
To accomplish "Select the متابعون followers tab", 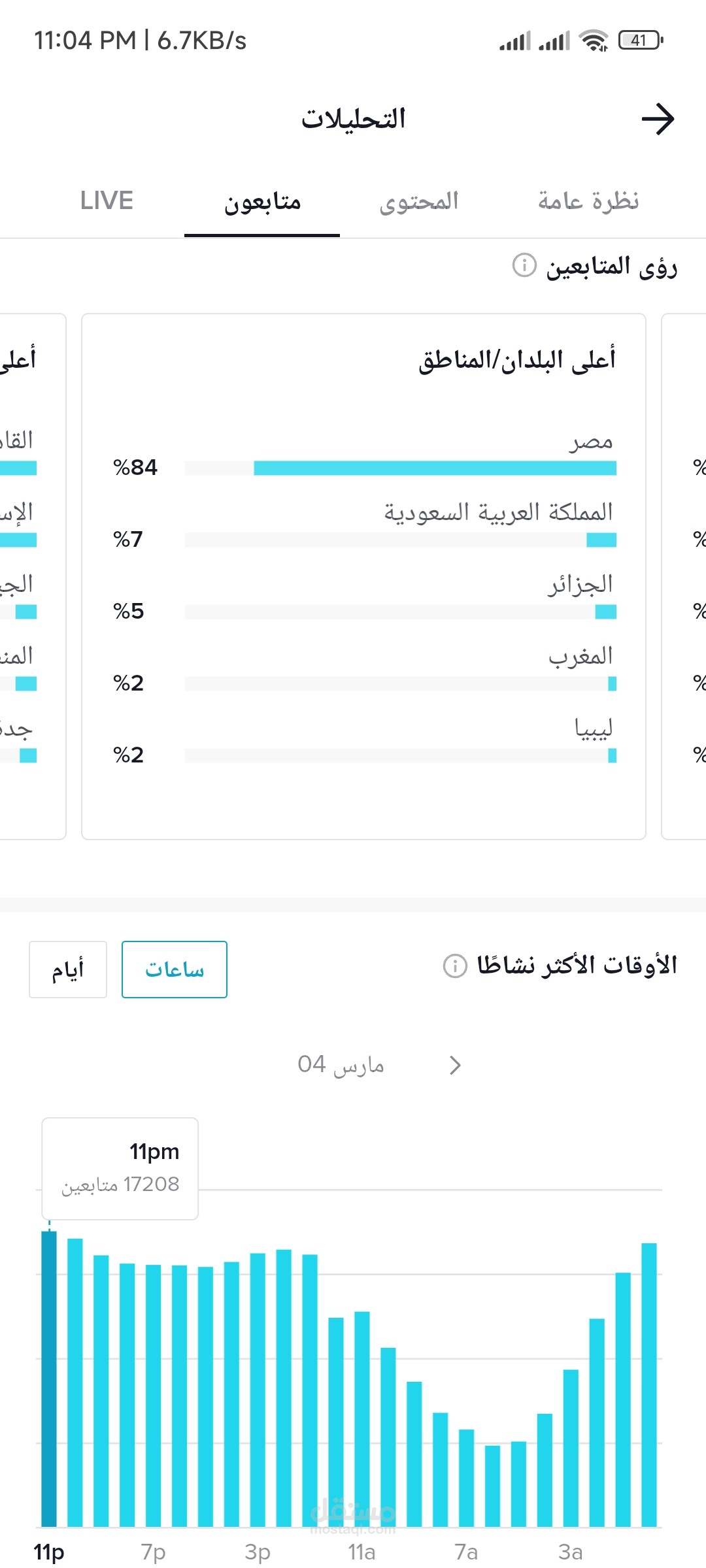I will pyautogui.click(x=262, y=202).
